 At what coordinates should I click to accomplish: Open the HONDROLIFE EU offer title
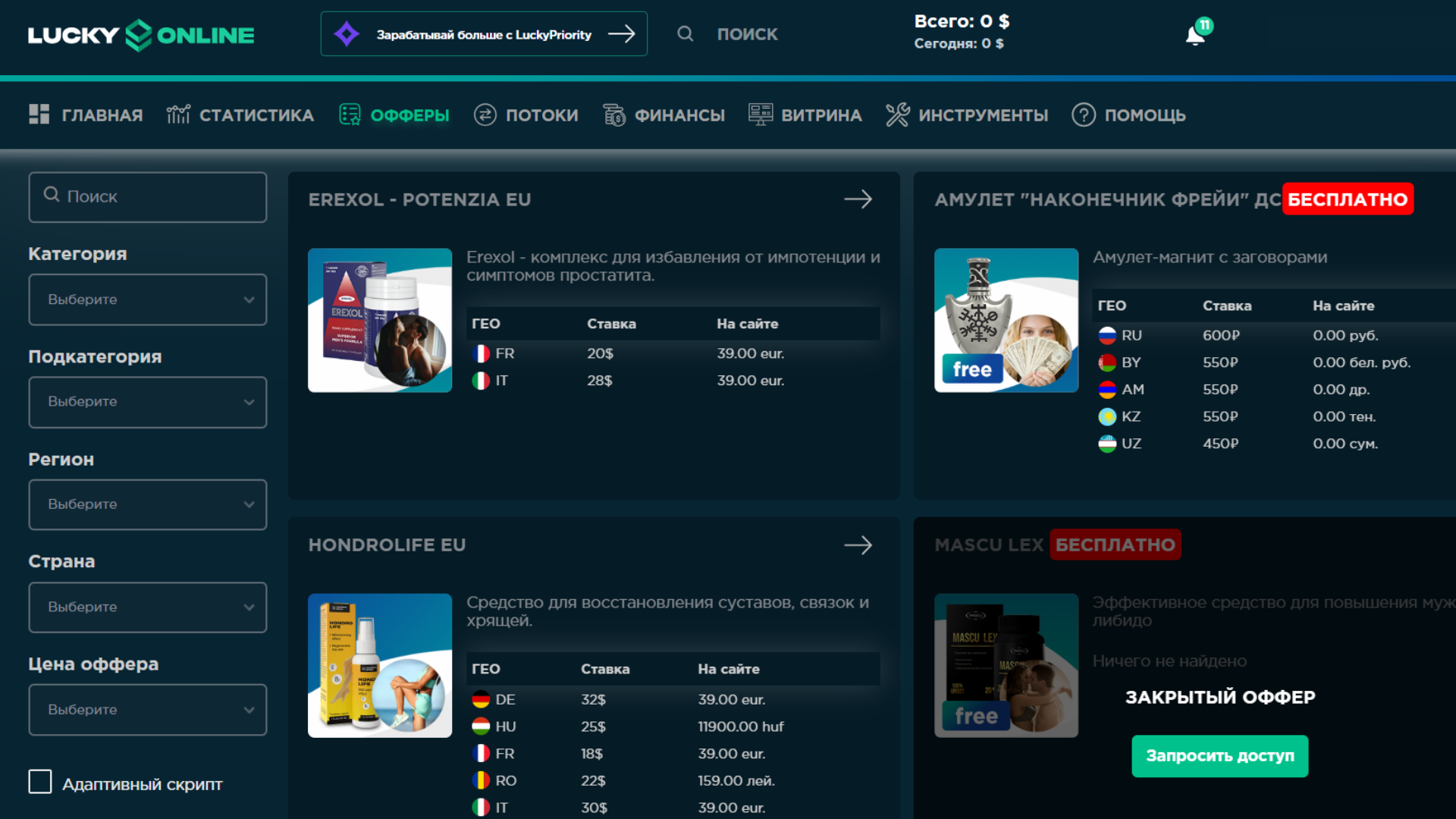pyautogui.click(x=387, y=545)
